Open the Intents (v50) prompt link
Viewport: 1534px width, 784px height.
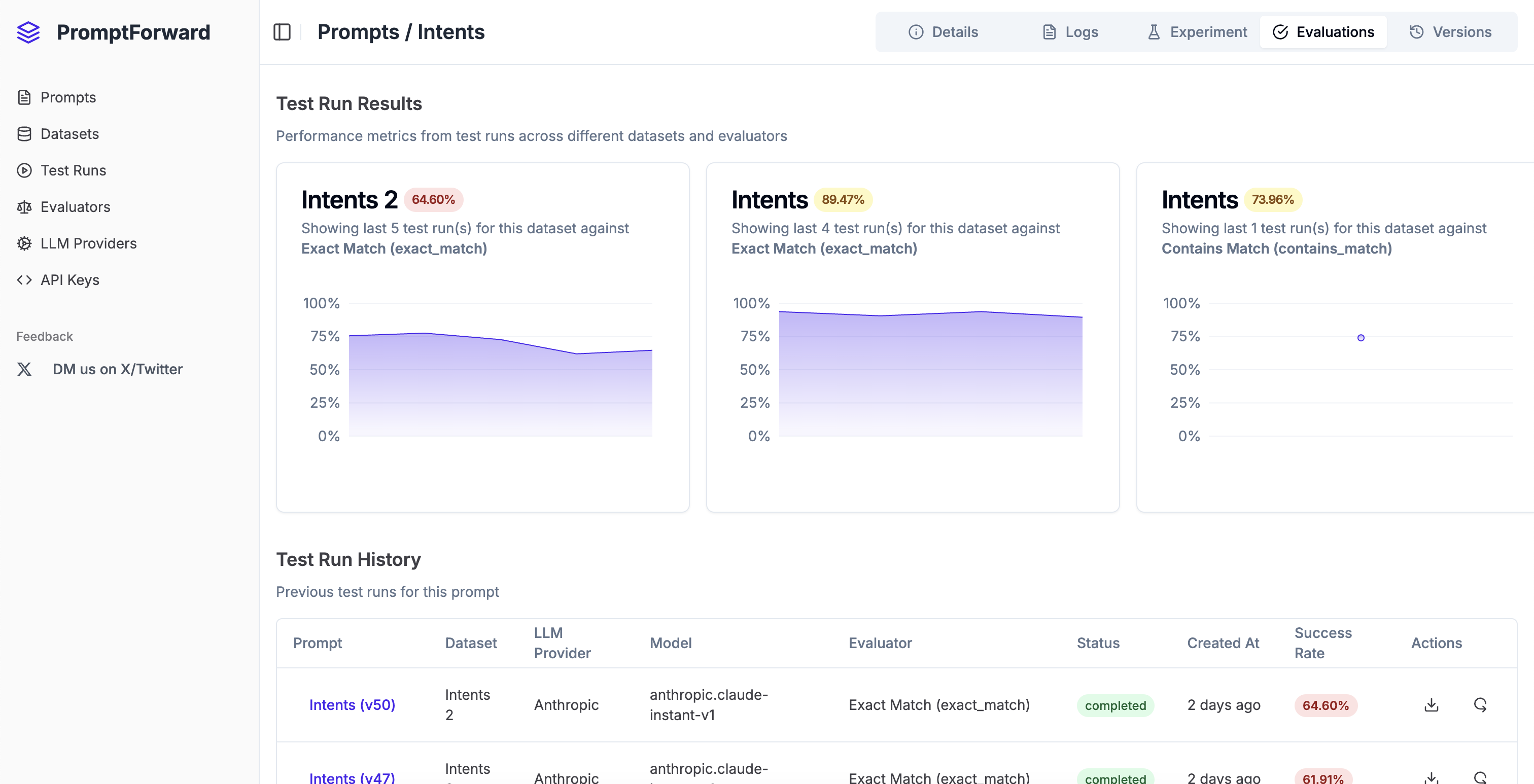(x=352, y=705)
